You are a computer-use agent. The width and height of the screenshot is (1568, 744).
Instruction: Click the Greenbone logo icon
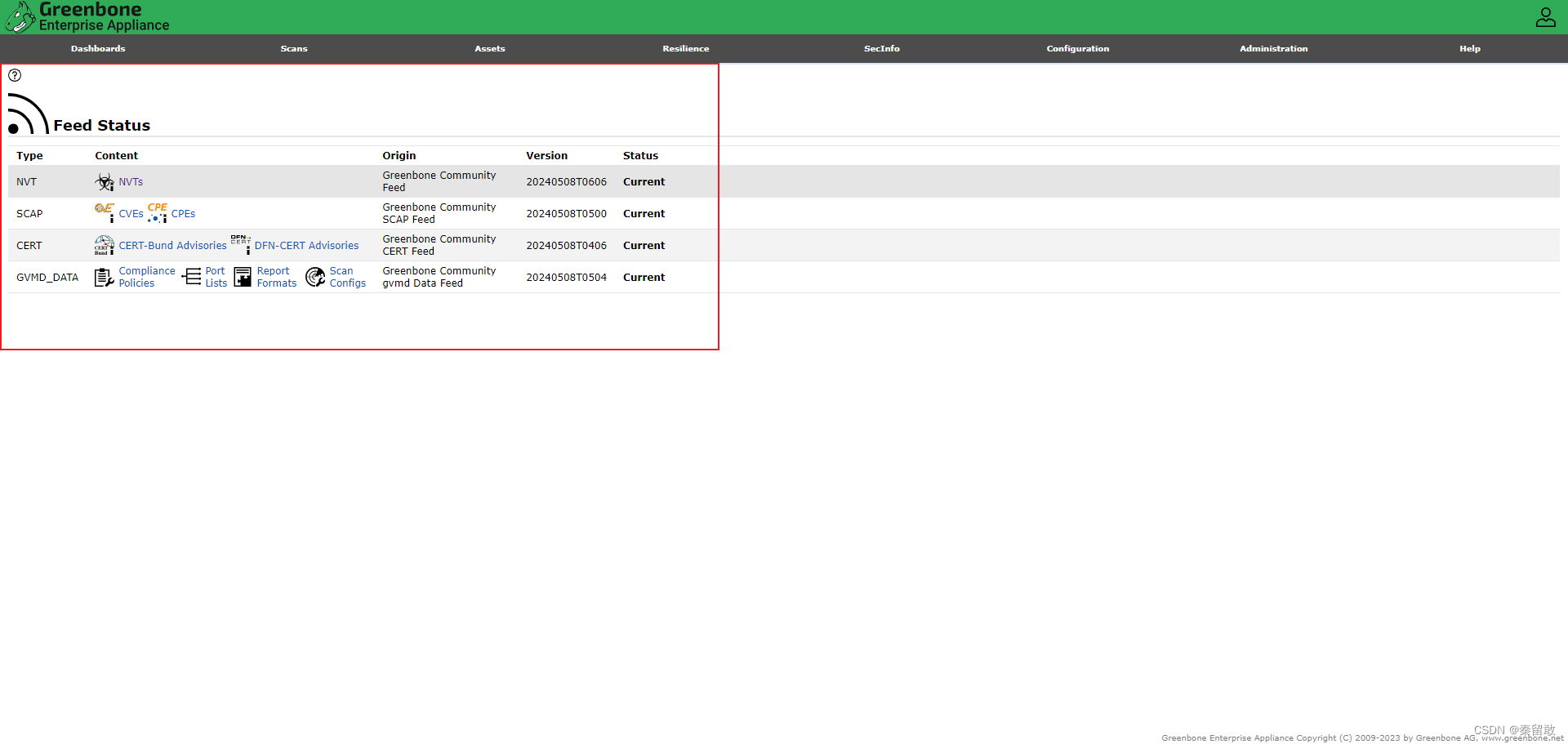point(20,16)
